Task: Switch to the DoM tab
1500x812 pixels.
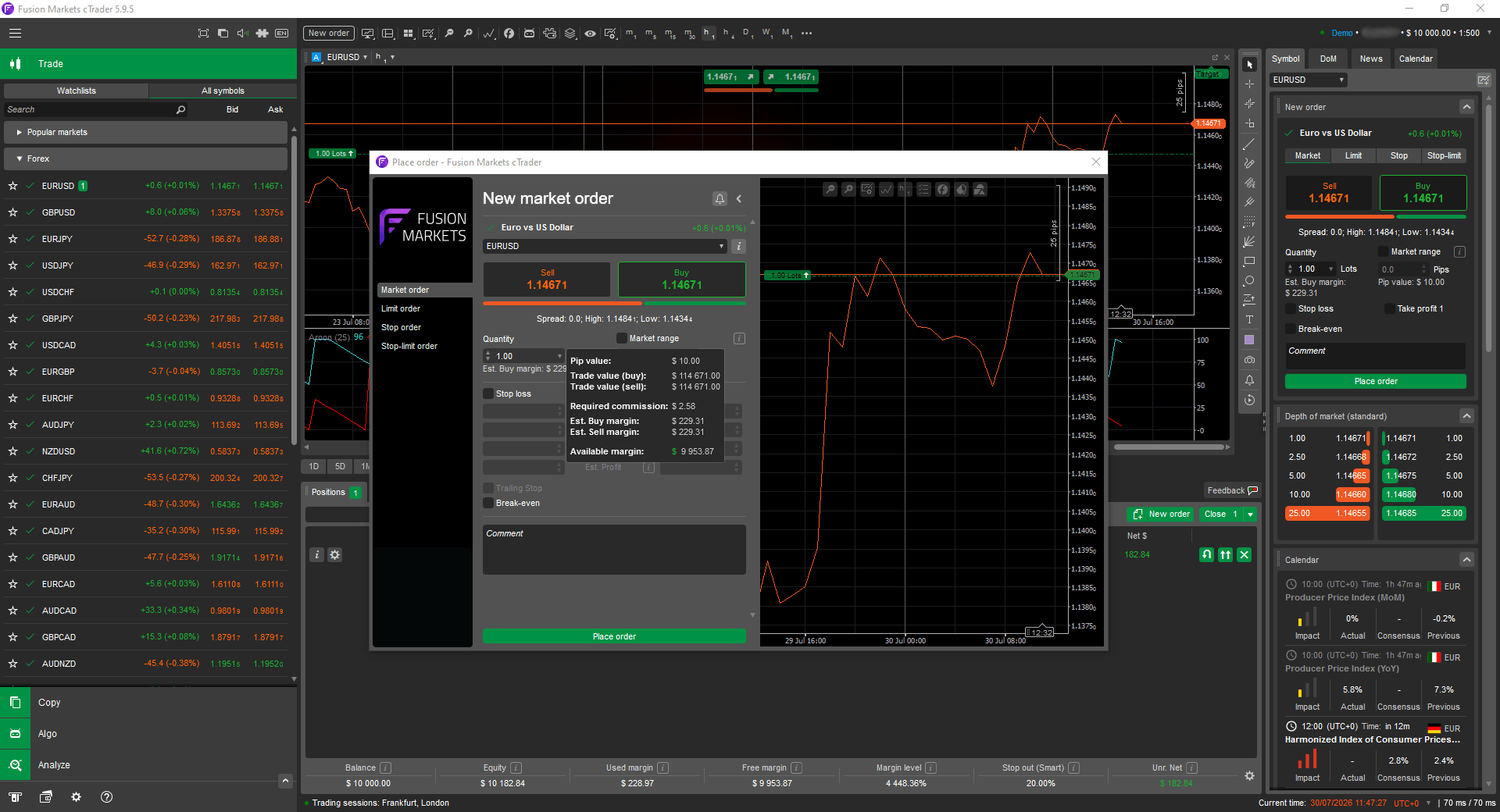Action: click(1328, 59)
